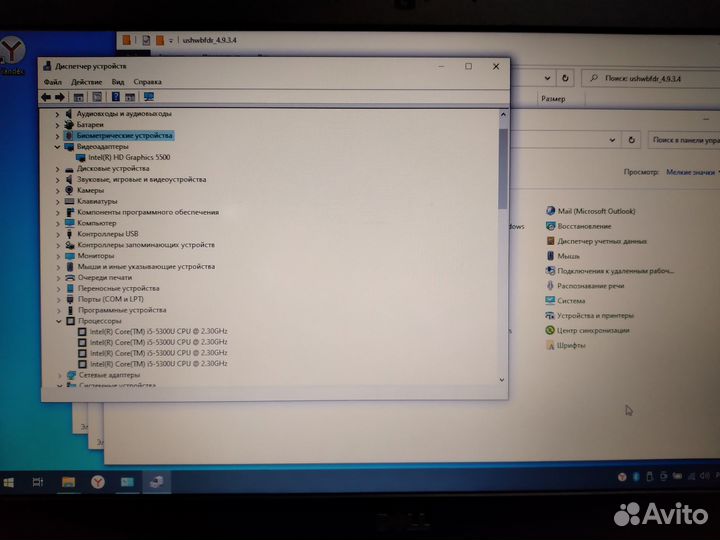Open Устройства и принтеры link
Viewport: 720px width, 540px height.
coord(595,315)
